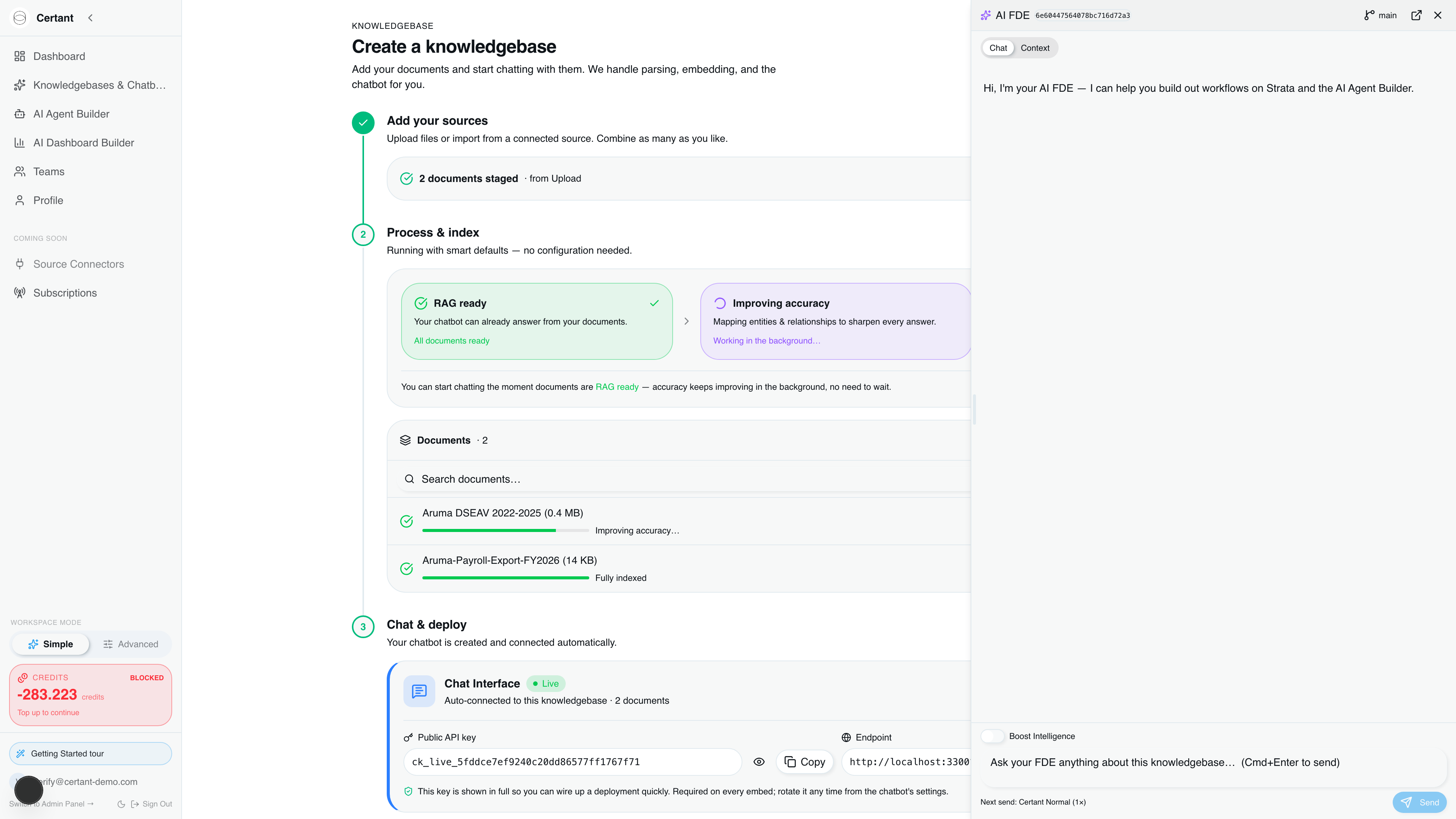The image size is (1456, 819).
Task: Switch to the Context tab
Action: point(1035,48)
